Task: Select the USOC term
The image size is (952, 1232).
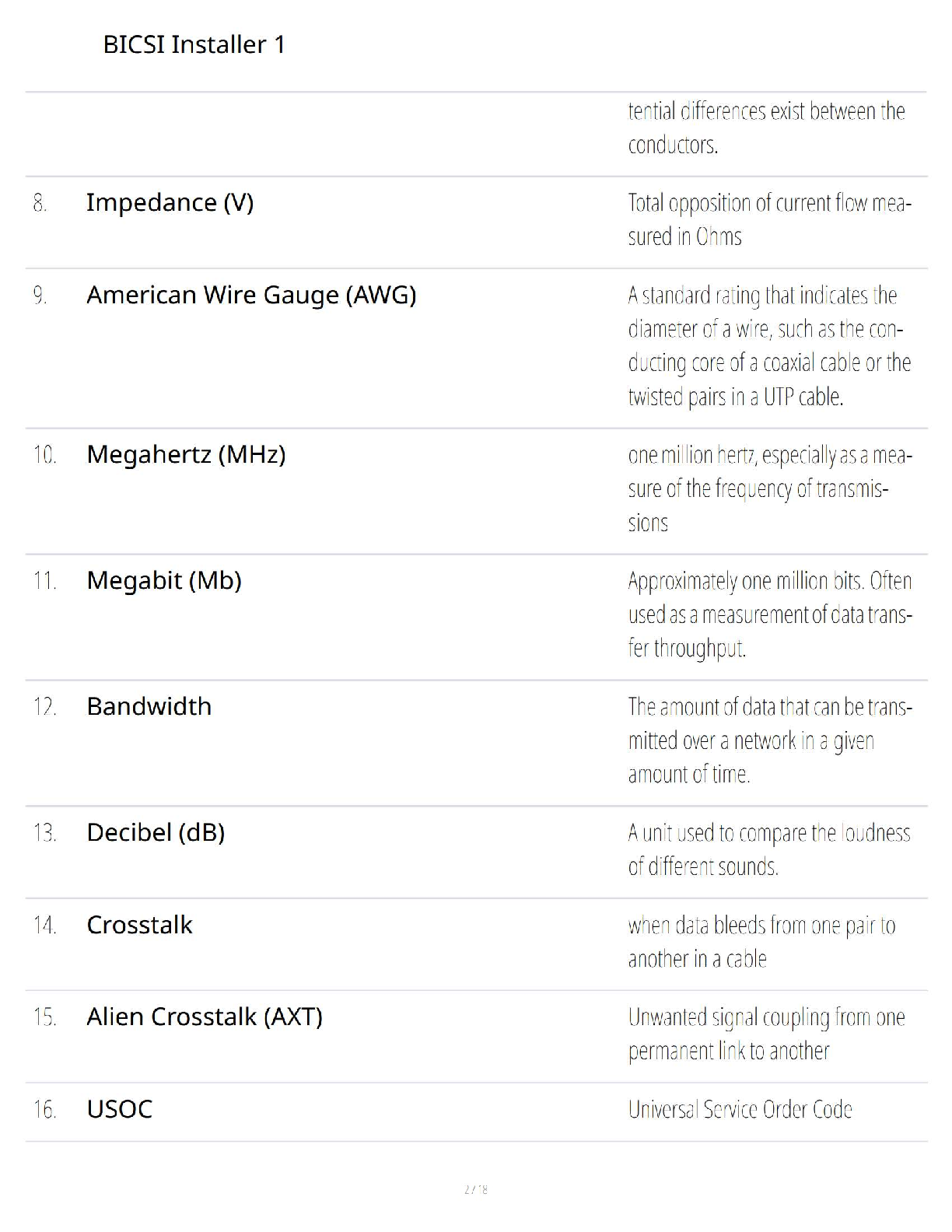Action: pyautogui.click(x=119, y=1109)
